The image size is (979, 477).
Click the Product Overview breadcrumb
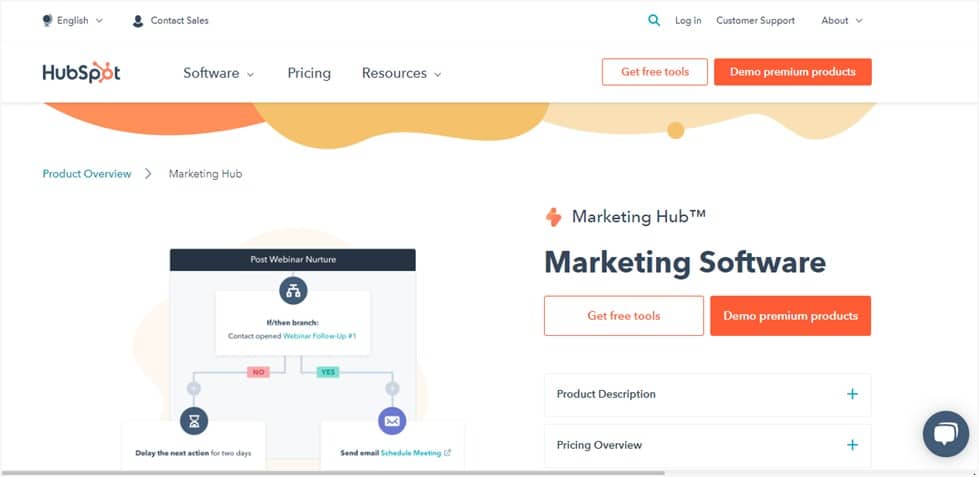pos(87,174)
